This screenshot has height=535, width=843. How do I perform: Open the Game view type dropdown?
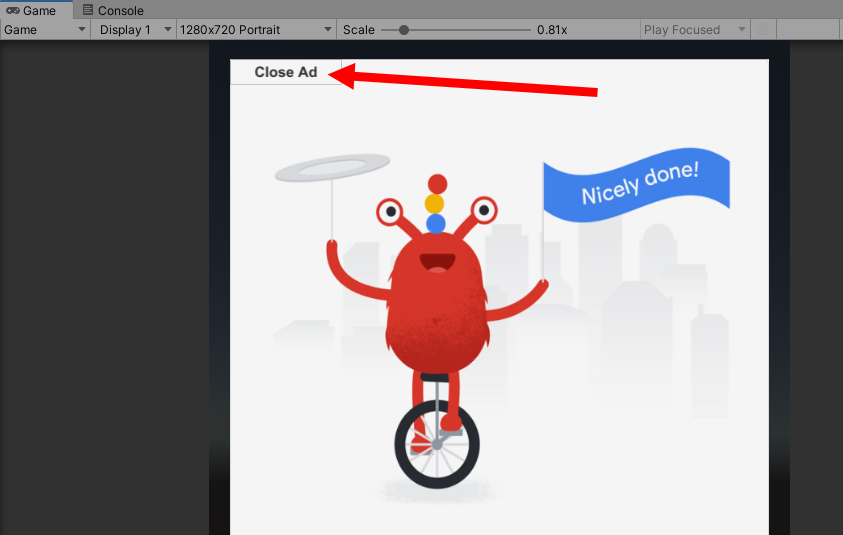pos(45,30)
